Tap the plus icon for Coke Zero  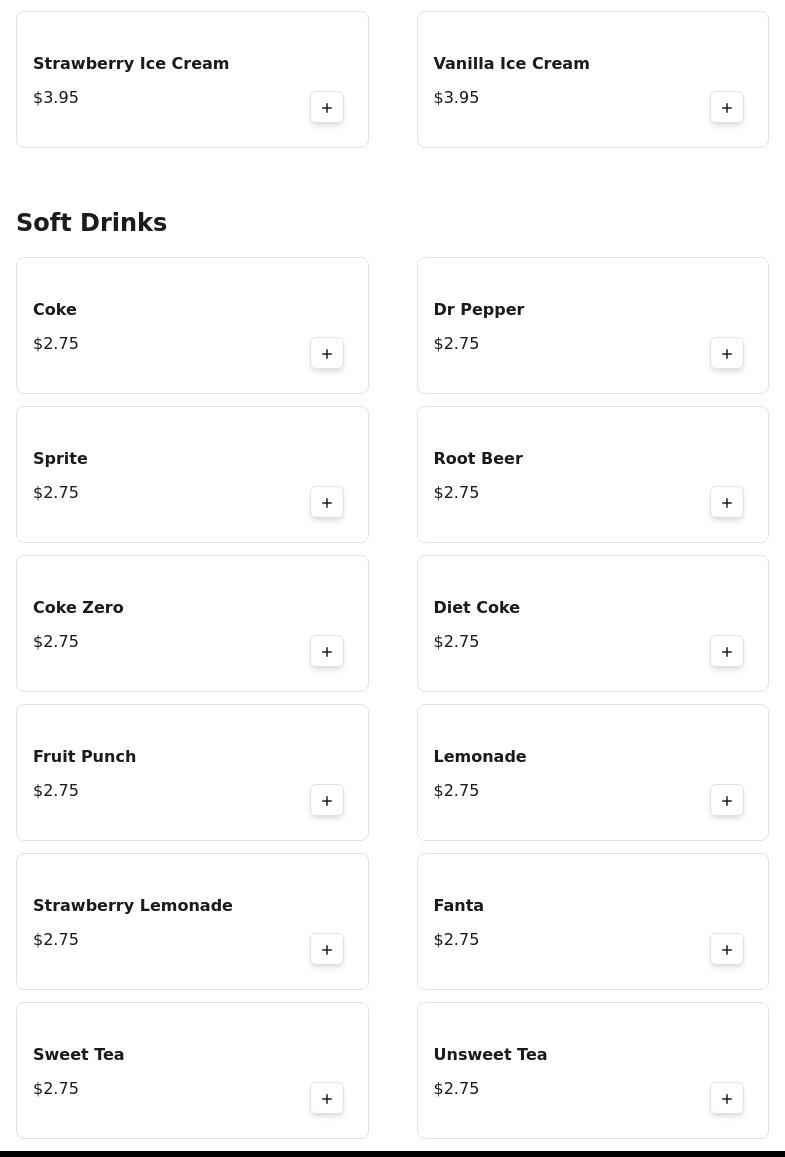(x=327, y=652)
